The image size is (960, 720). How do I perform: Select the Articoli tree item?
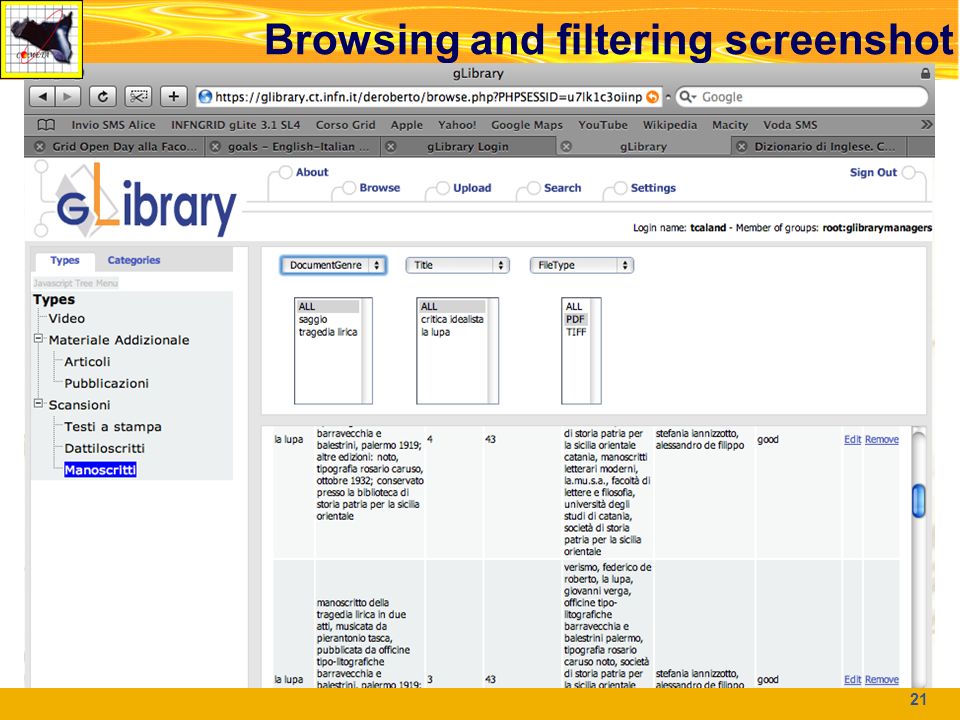tap(88, 362)
